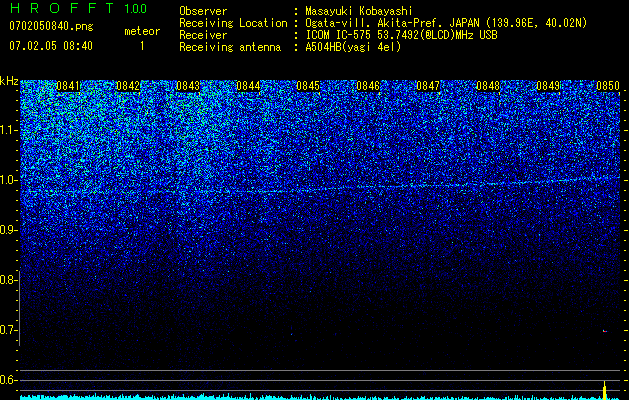Image resolution: width=629 pixels, height=400 pixels.
Task: Select antenna value A504HB(yagi 4el)
Action: point(353,47)
